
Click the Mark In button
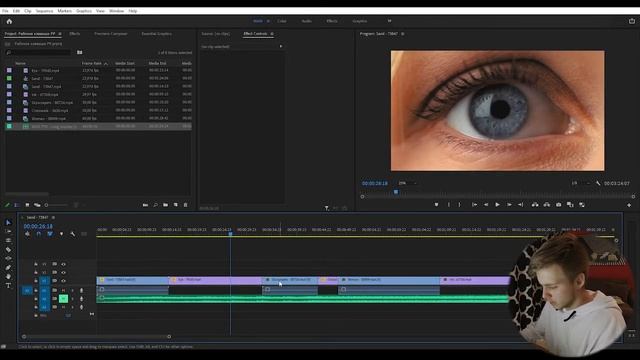point(449,204)
